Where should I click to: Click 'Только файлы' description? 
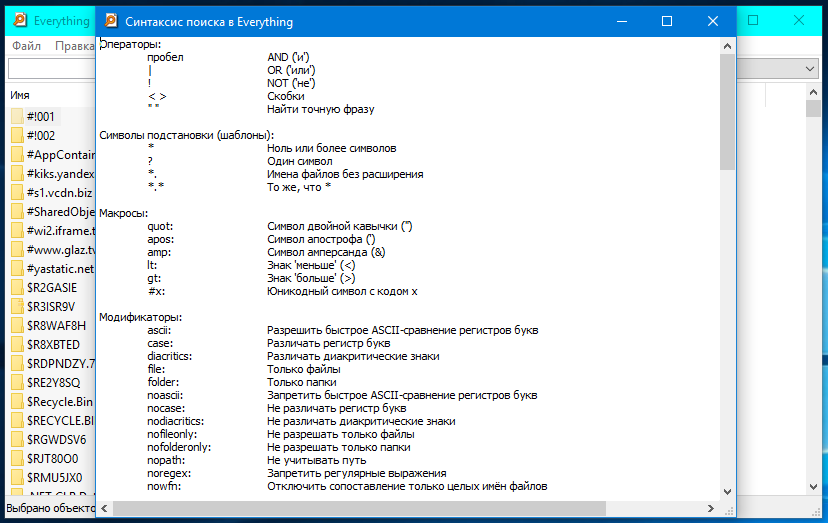304,369
